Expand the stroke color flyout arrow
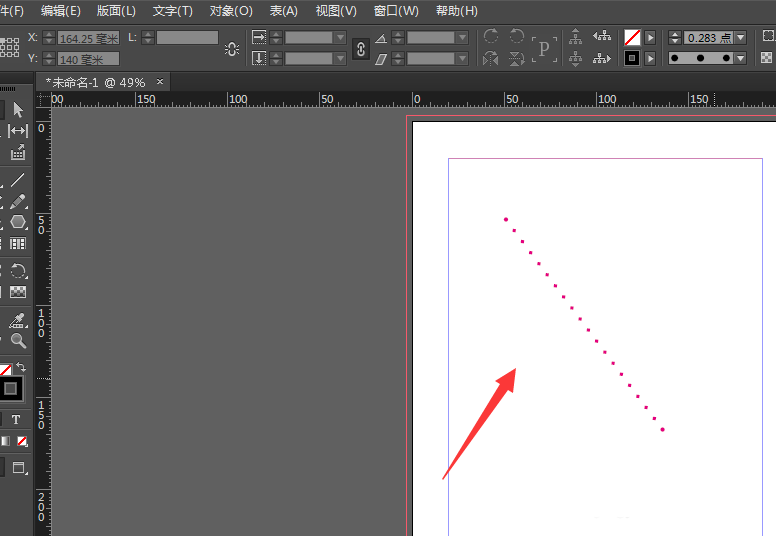The width and height of the screenshot is (776, 536). click(650, 58)
